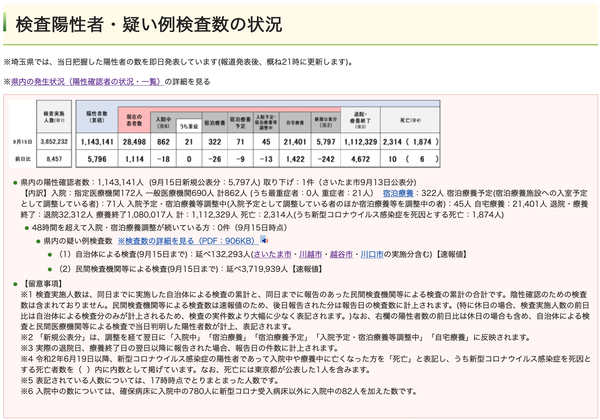This screenshot has width=600, height=420.
Task: Click the −242 cell in the 前日比 row
Action: pos(326,159)
